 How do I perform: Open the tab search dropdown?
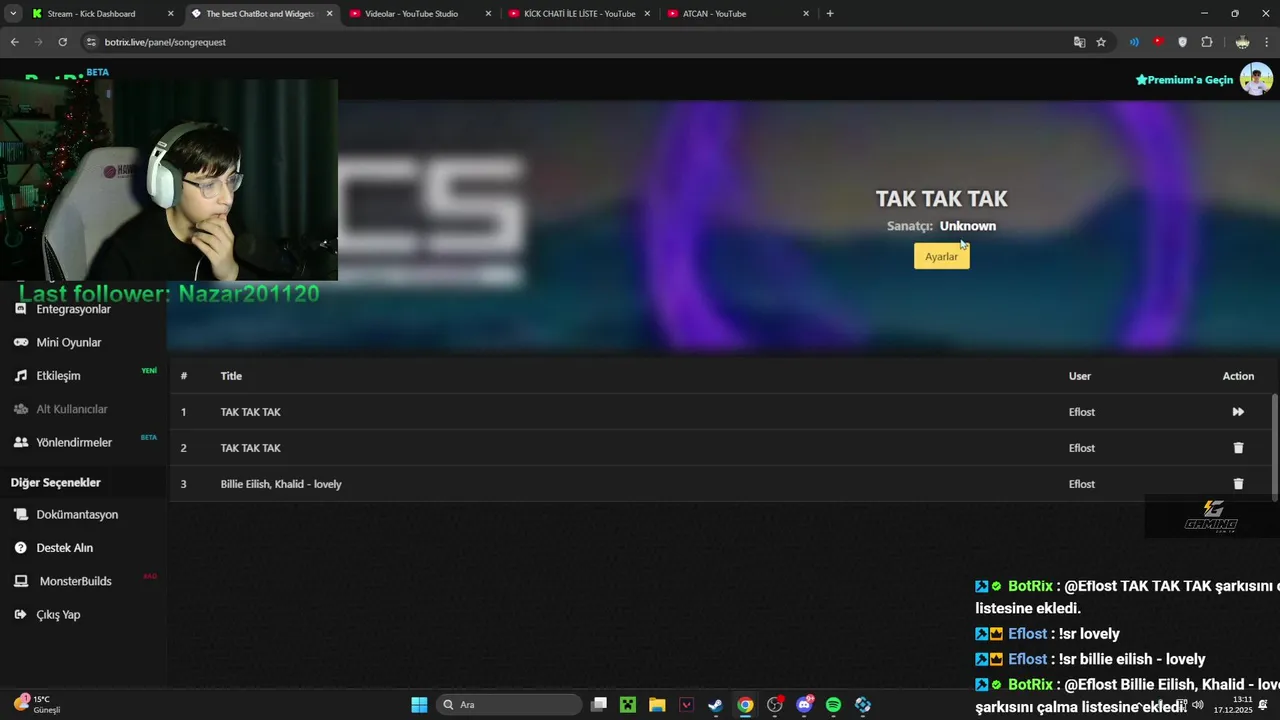[x=13, y=14]
